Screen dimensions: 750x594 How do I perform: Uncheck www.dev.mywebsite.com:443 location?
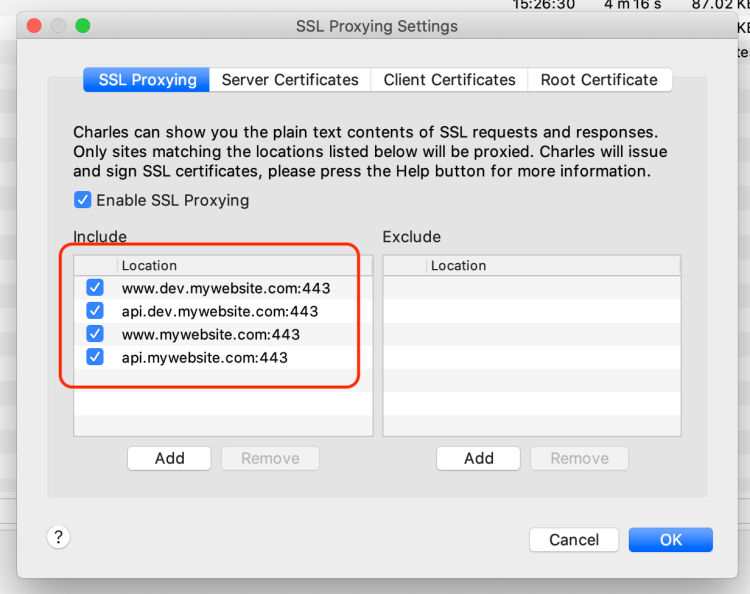coord(95,288)
